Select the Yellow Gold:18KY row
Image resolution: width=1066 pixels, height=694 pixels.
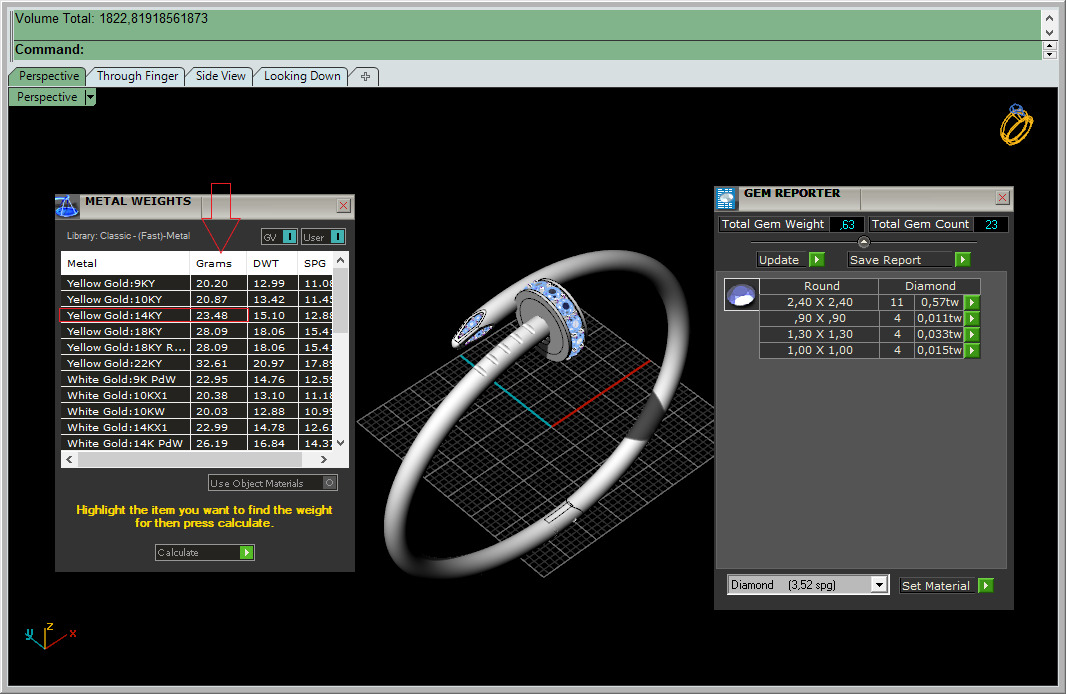197,331
